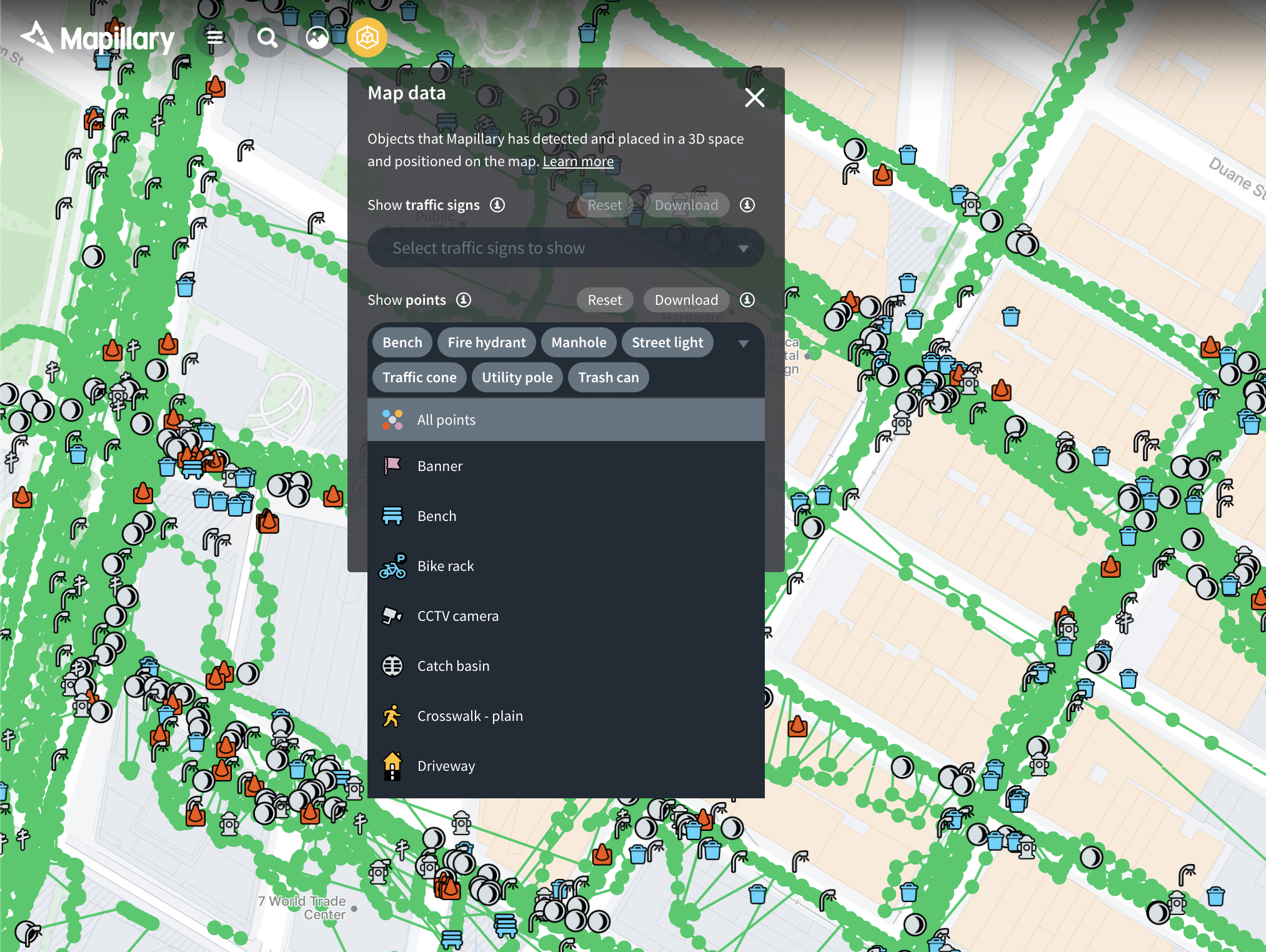1266x952 pixels.
Task: Reset the traffic signs selection
Action: 604,205
